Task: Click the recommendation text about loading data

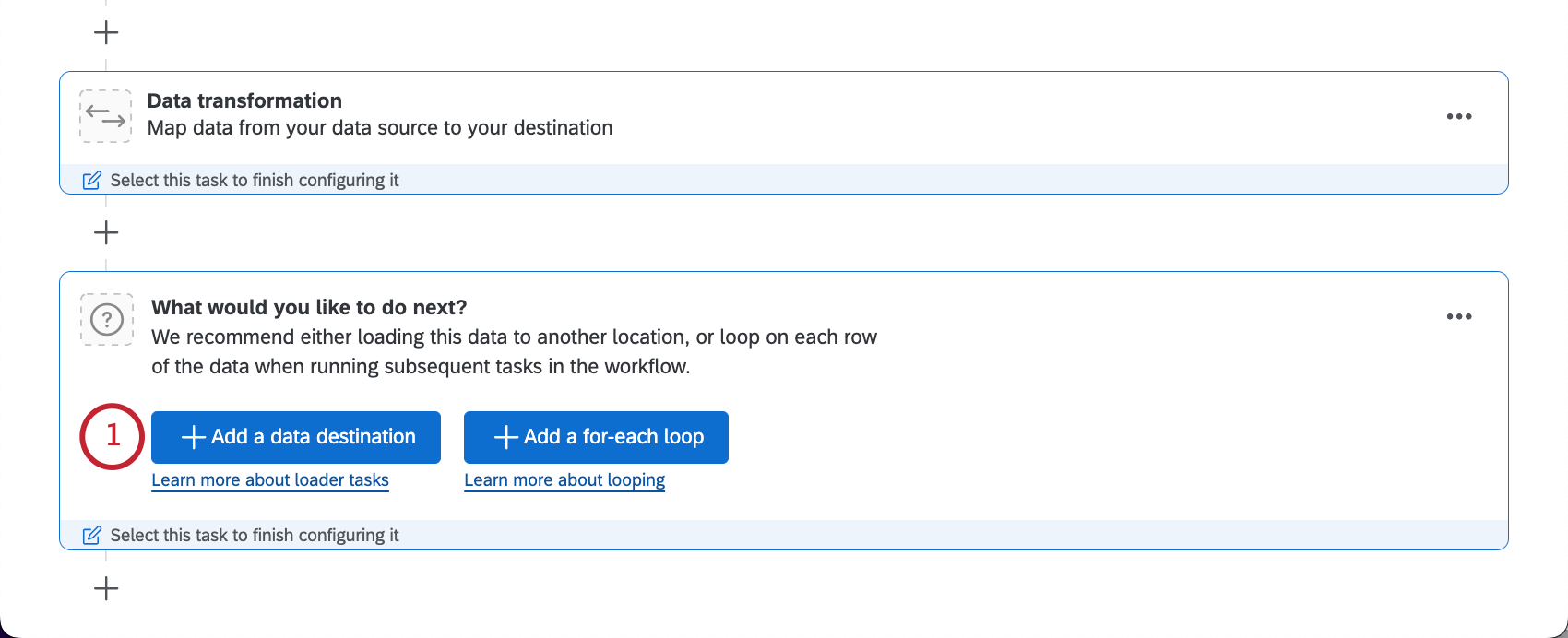Action: tap(514, 351)
